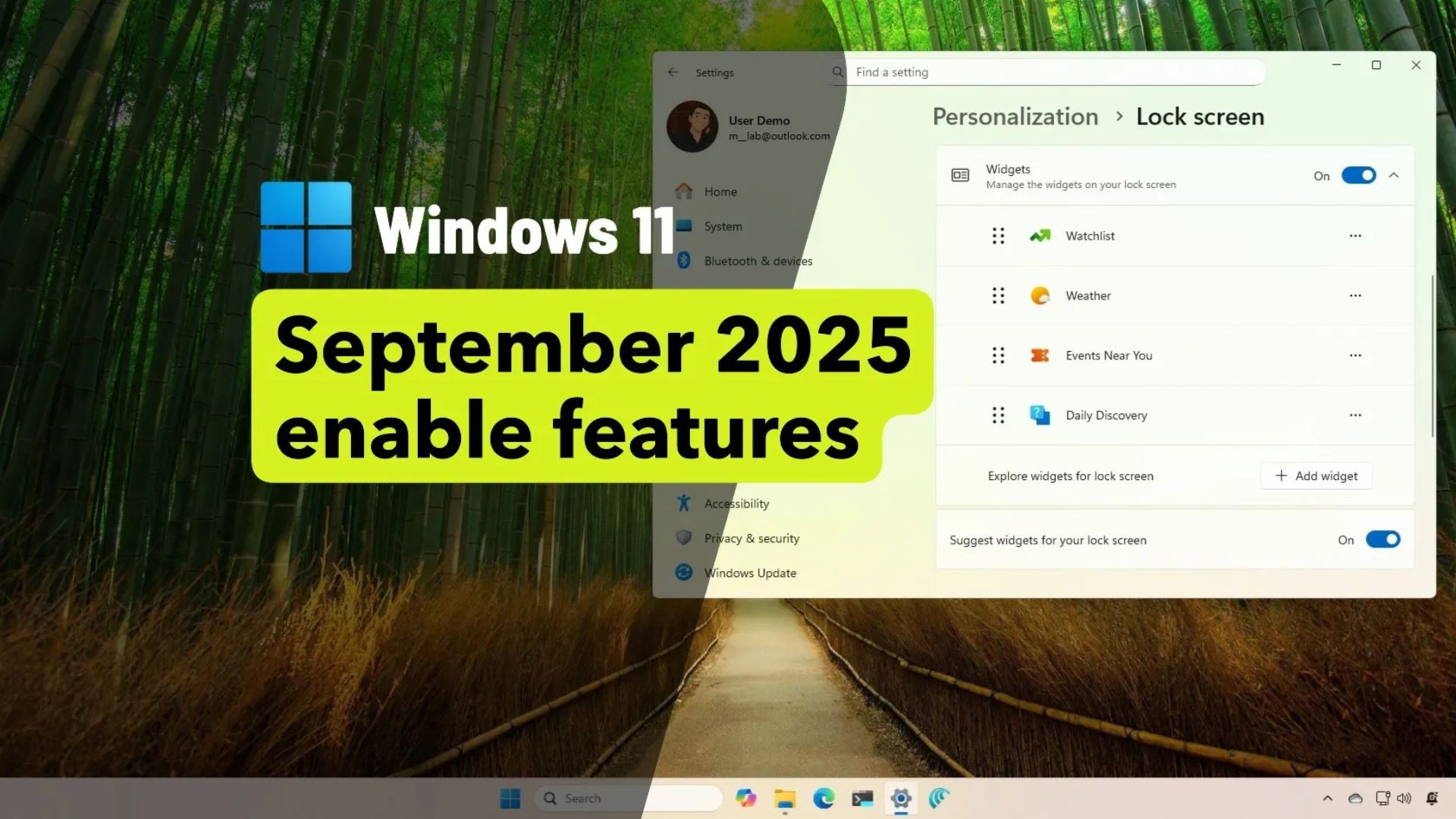Open File Explorer from the taskbar
The height and width of the screenshot is (819, 1456).
pos(785,798)
